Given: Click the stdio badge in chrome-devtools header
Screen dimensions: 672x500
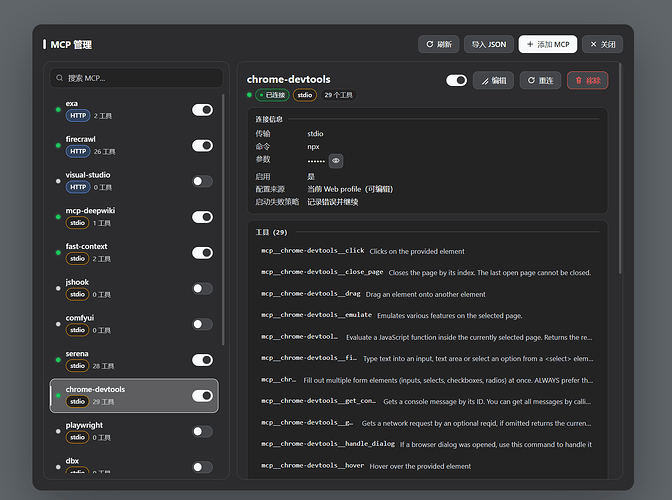Looking at the screenshot, I should (305, 95).
